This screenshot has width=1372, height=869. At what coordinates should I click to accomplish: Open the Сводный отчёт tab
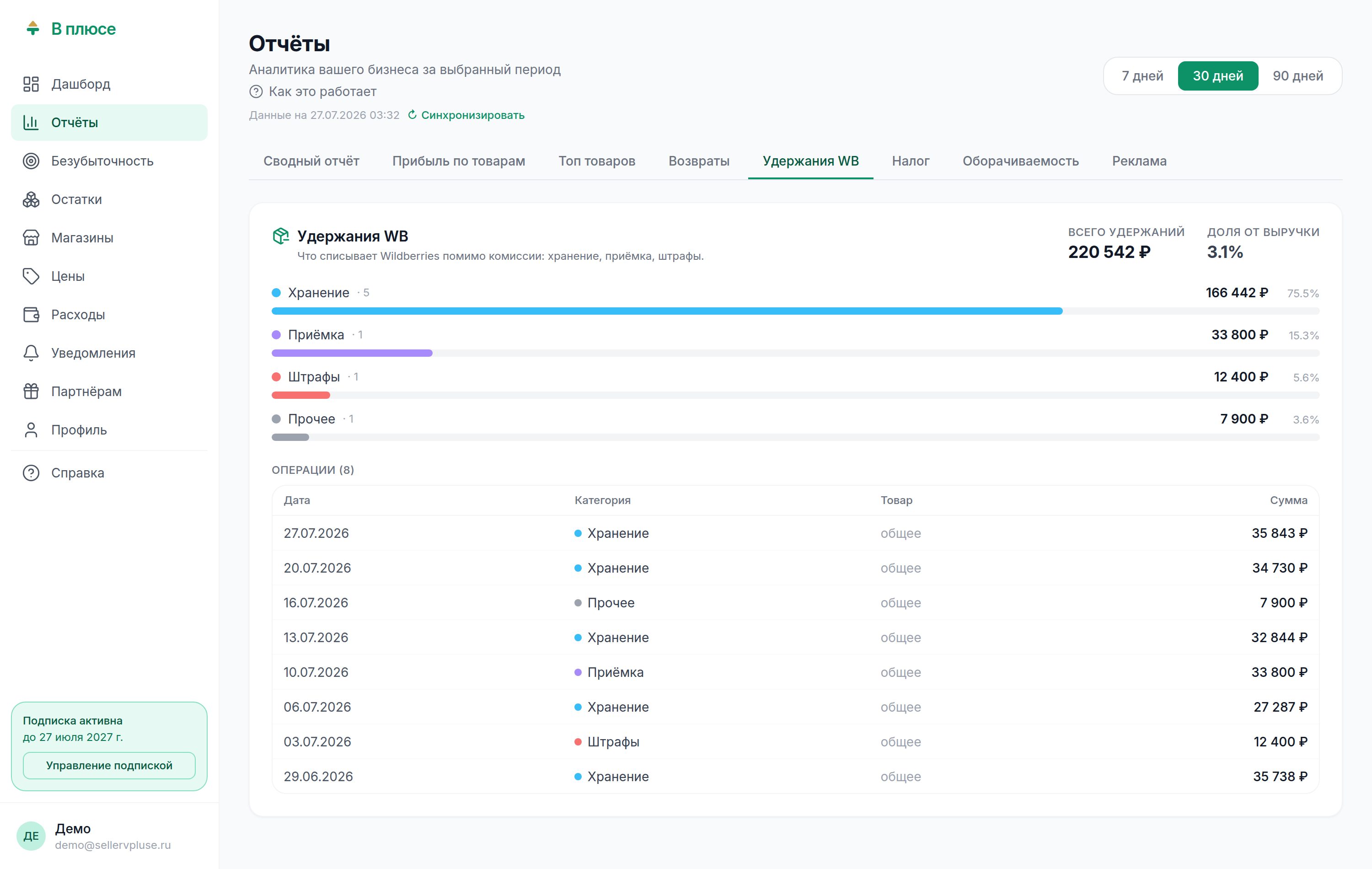click(311, 161)
